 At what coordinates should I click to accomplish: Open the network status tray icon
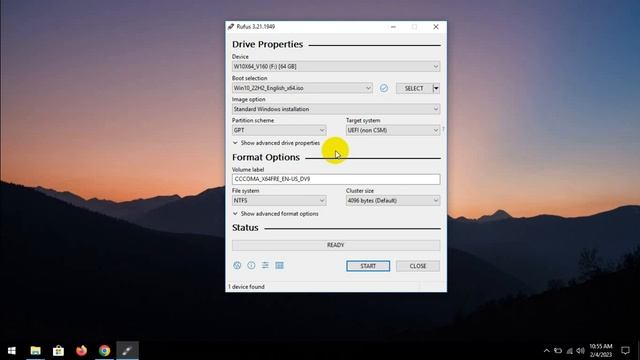[x=569, y=351]
